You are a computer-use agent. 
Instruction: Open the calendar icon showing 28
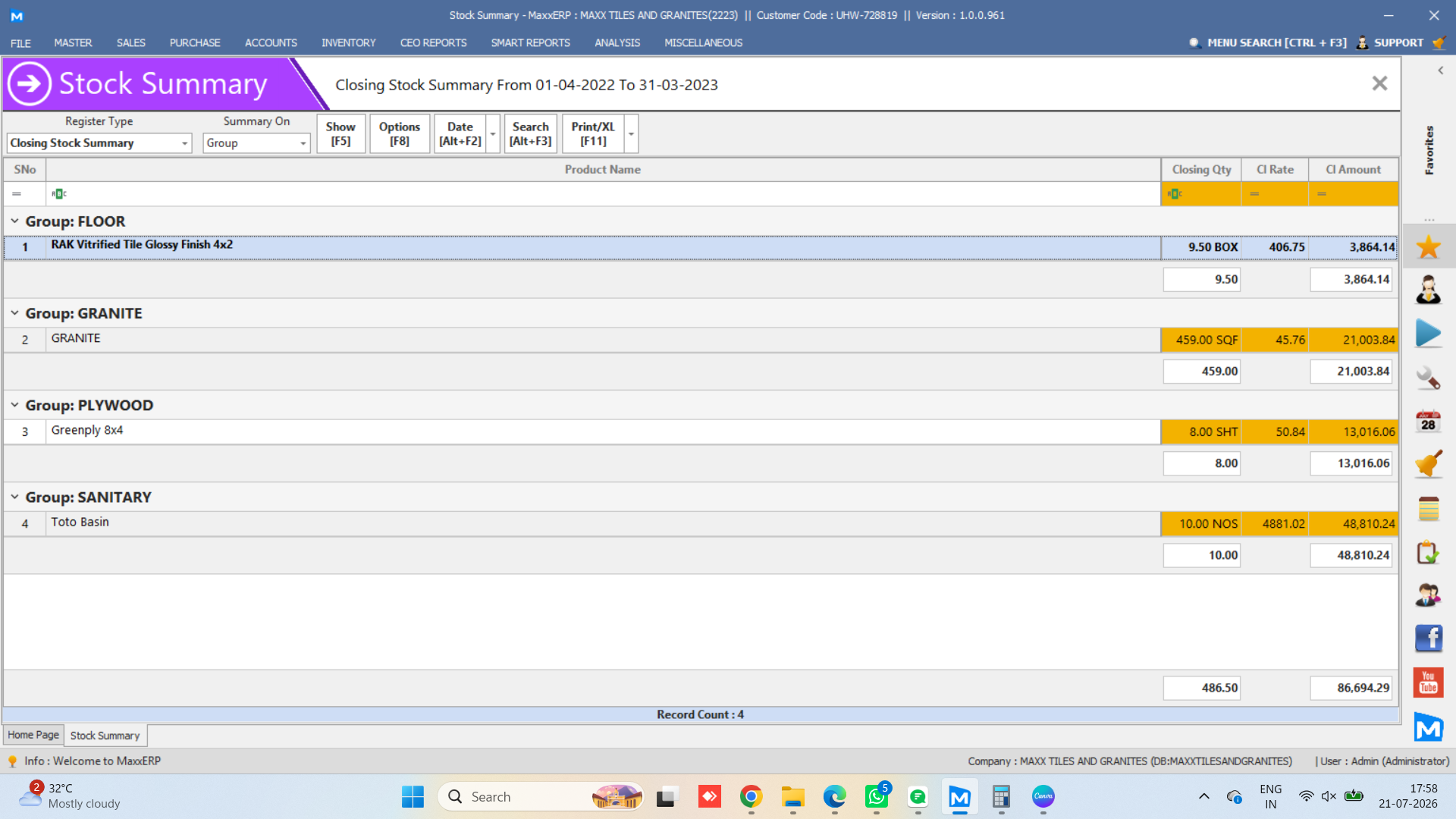tap(1429, 421)
